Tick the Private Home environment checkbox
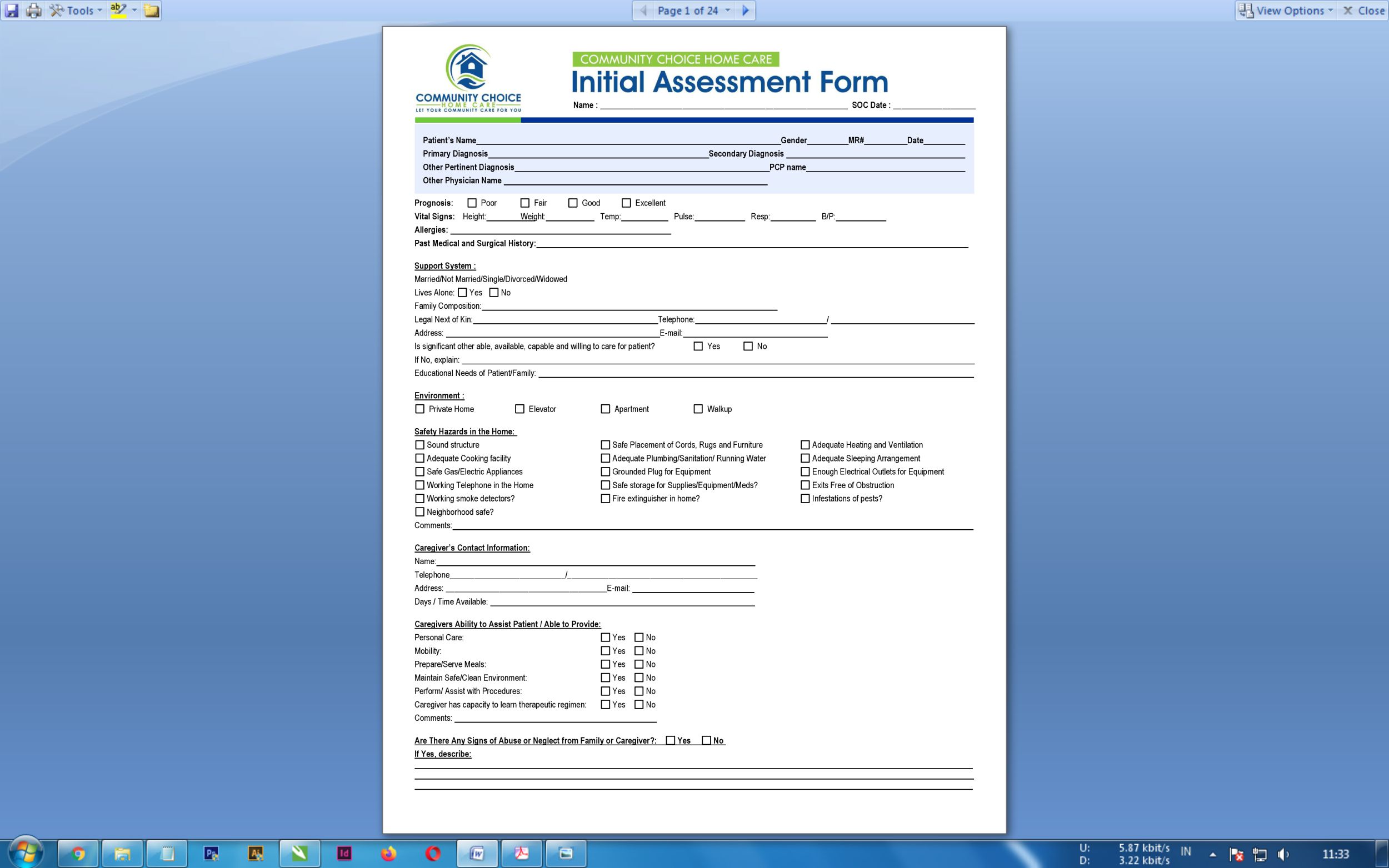This screenshot has height=868, width=1389. click(419, 409)
